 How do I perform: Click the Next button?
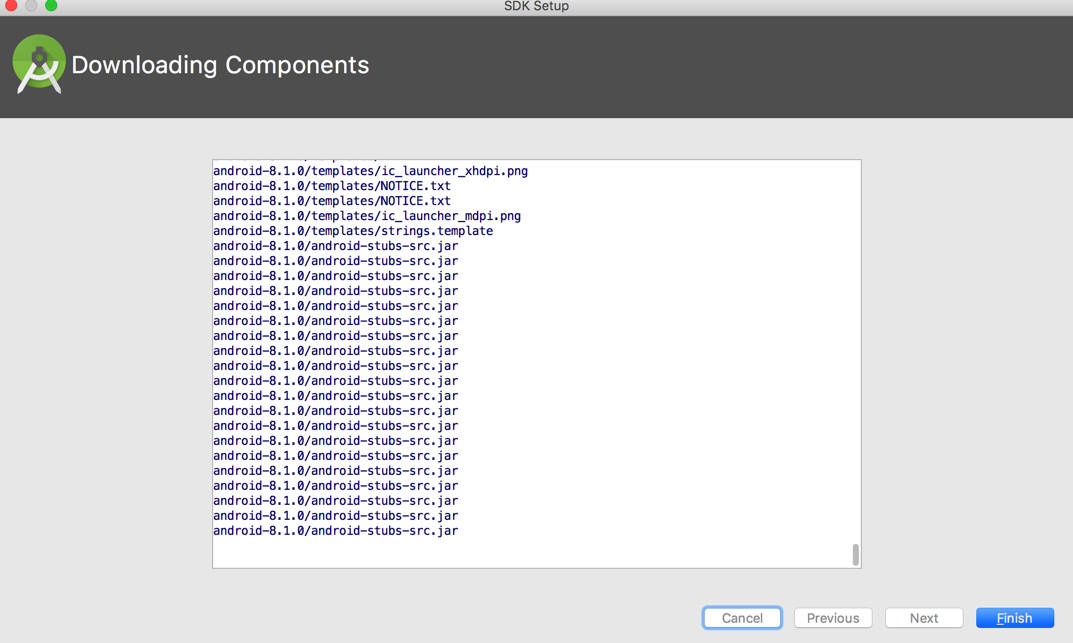(924, 618)
